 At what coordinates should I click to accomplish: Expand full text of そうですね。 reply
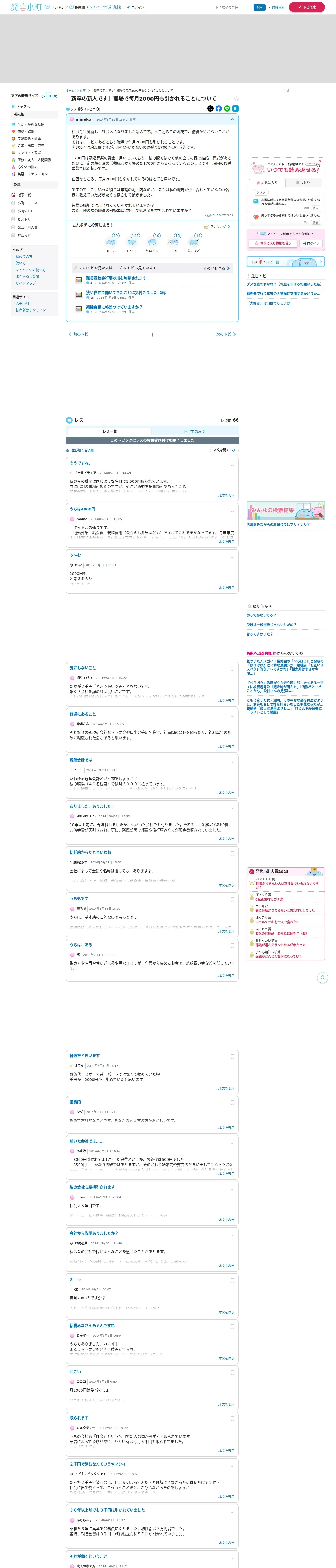(x=225, y=495)
